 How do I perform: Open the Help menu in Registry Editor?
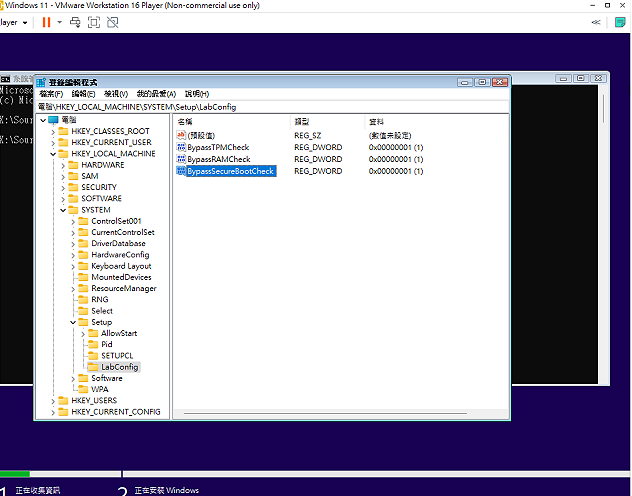click(x=197, y=94)
